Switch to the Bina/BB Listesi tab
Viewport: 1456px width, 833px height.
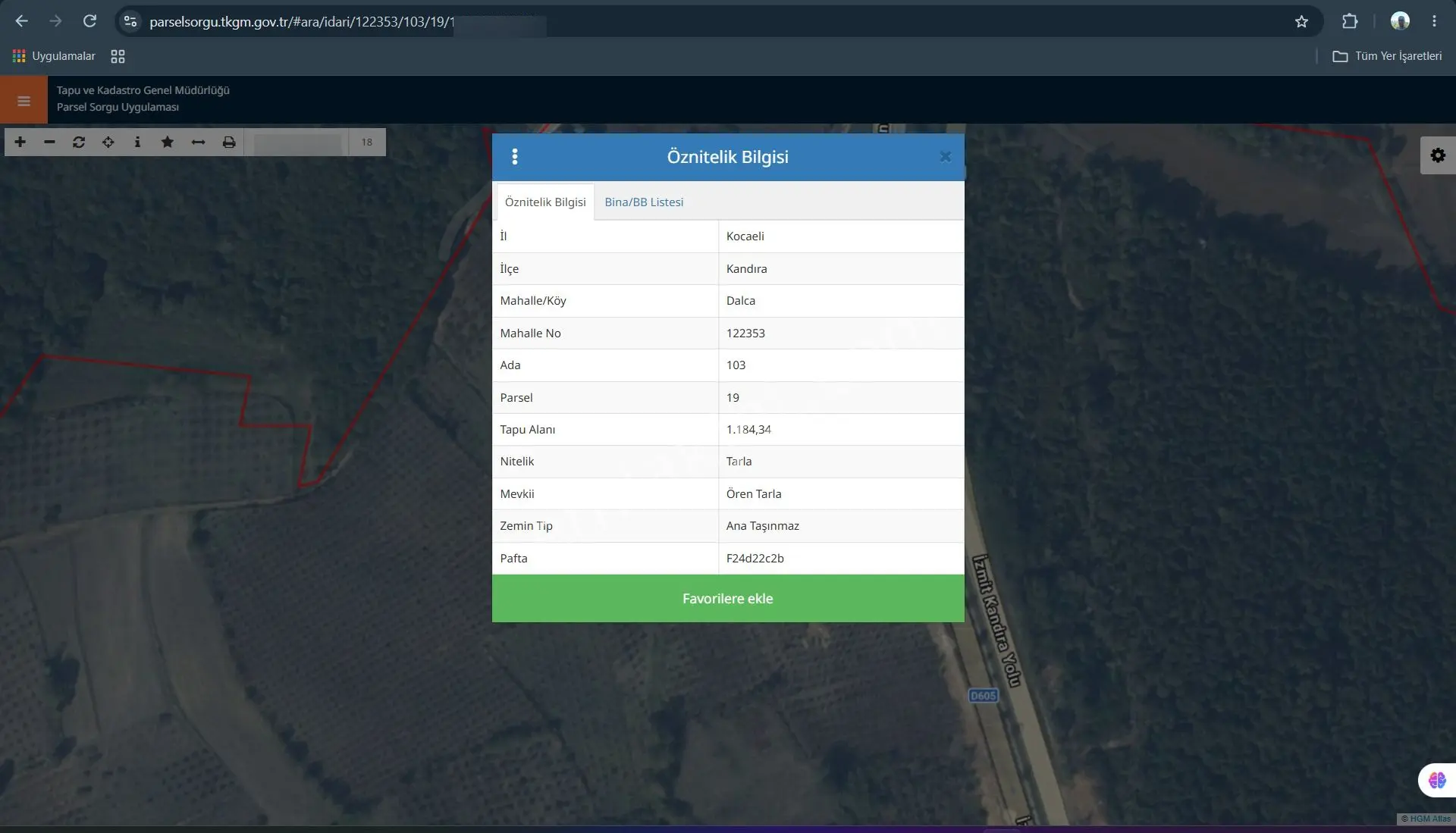click(644, 202)
